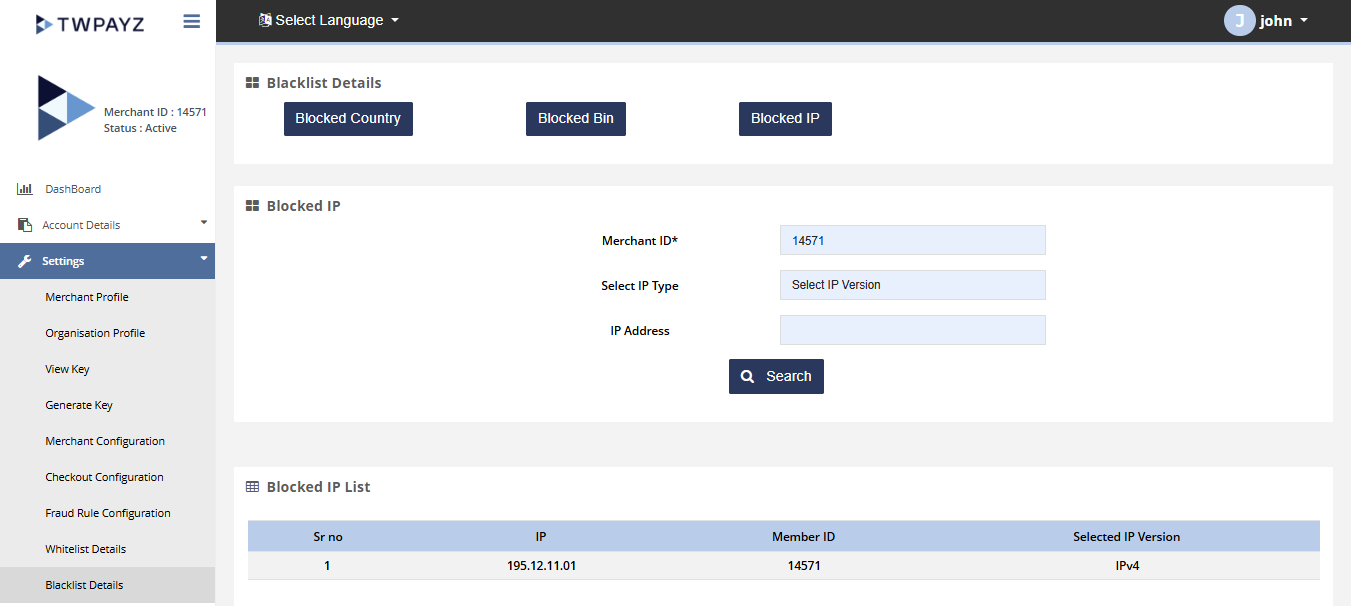Open the Select Language dropdown
1351x606 pixels.
point(329,20)
